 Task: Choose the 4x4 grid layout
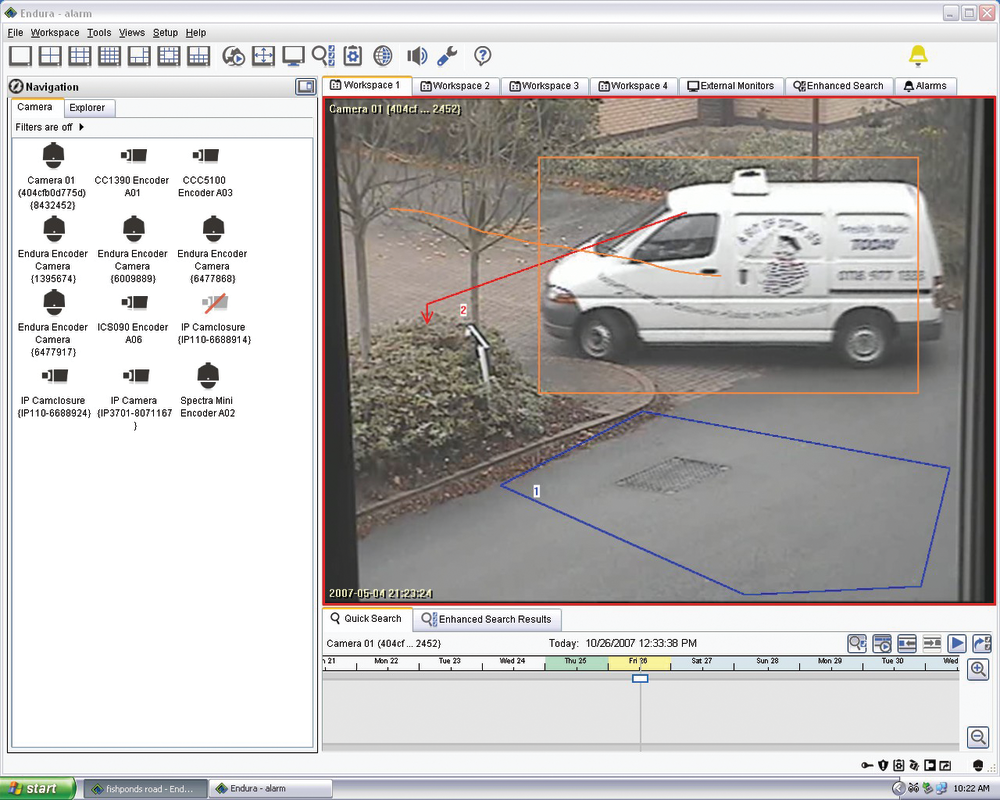pyautogui.click(x=109, y=56)
